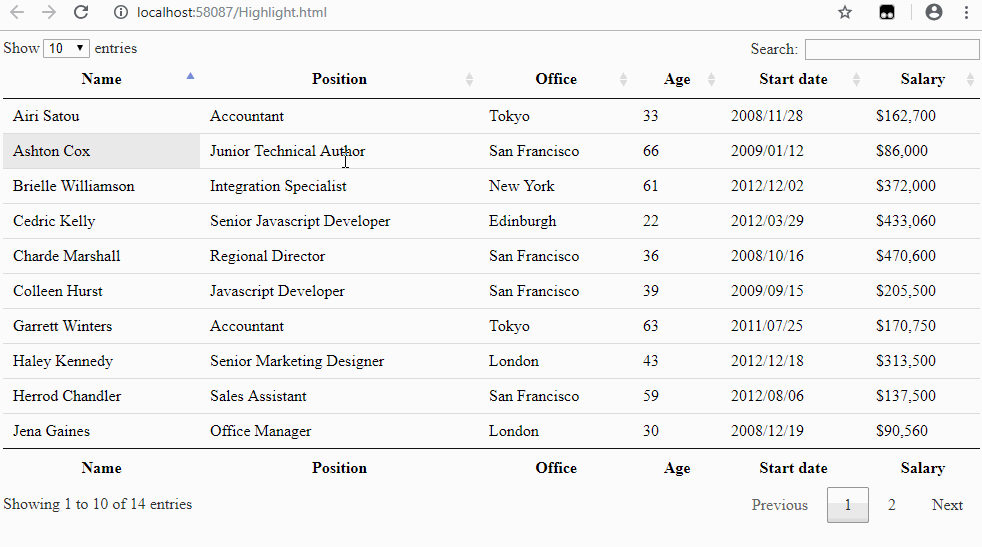Click the Colleen Hurst name cell
Screen dimensions: 982x547
[x=101, y=291]
